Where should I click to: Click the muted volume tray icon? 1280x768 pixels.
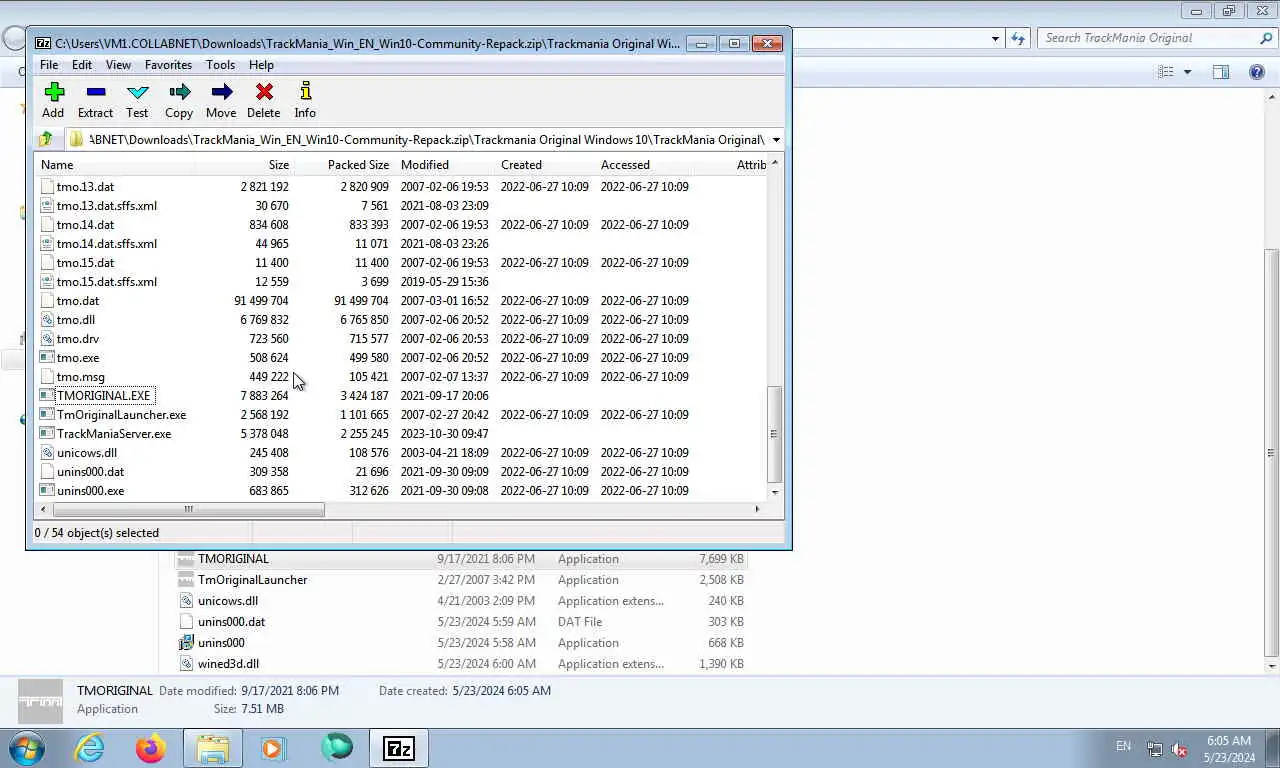coord(1180,749)
